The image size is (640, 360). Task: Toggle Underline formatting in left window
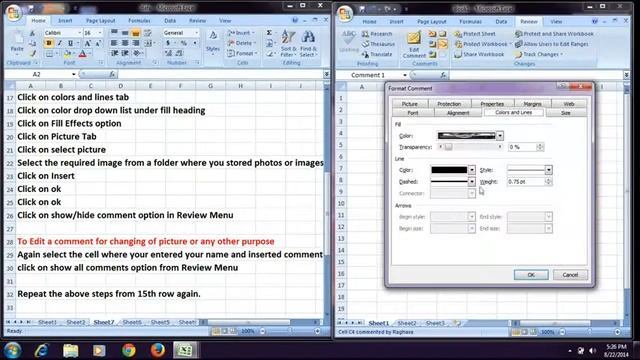pyautogui.click(x=70, y=43)
